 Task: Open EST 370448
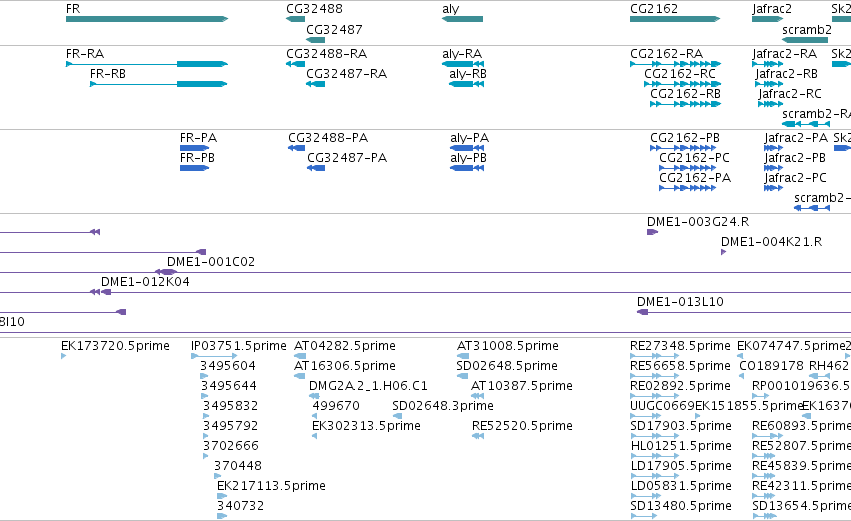click(x=238, y=466)
